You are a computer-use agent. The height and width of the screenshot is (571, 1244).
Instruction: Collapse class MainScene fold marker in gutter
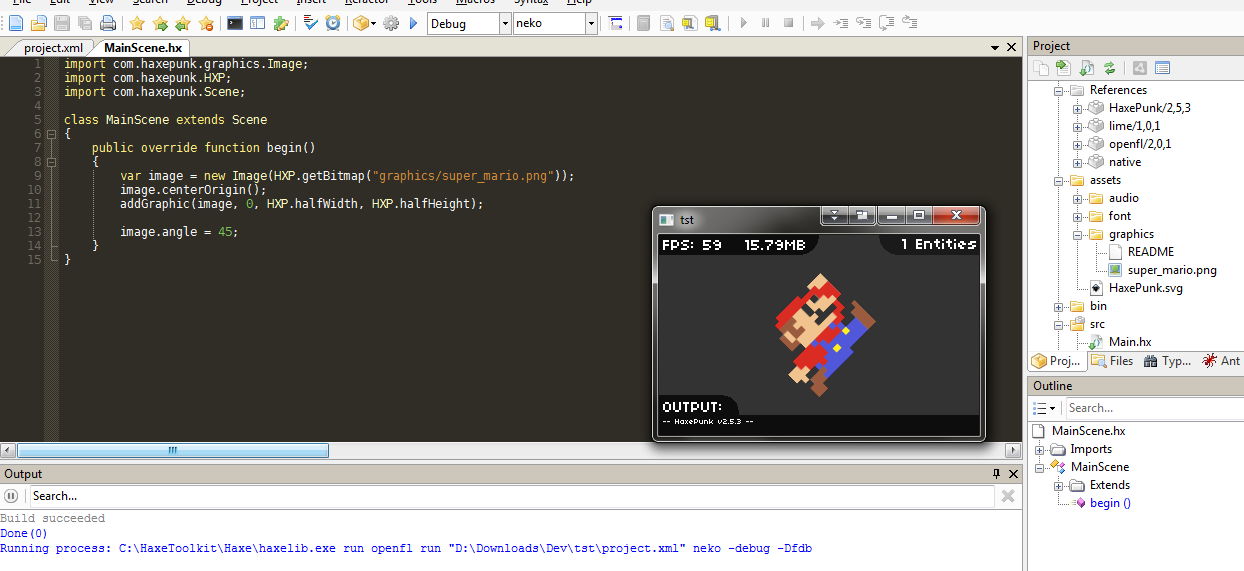point(50,133)
